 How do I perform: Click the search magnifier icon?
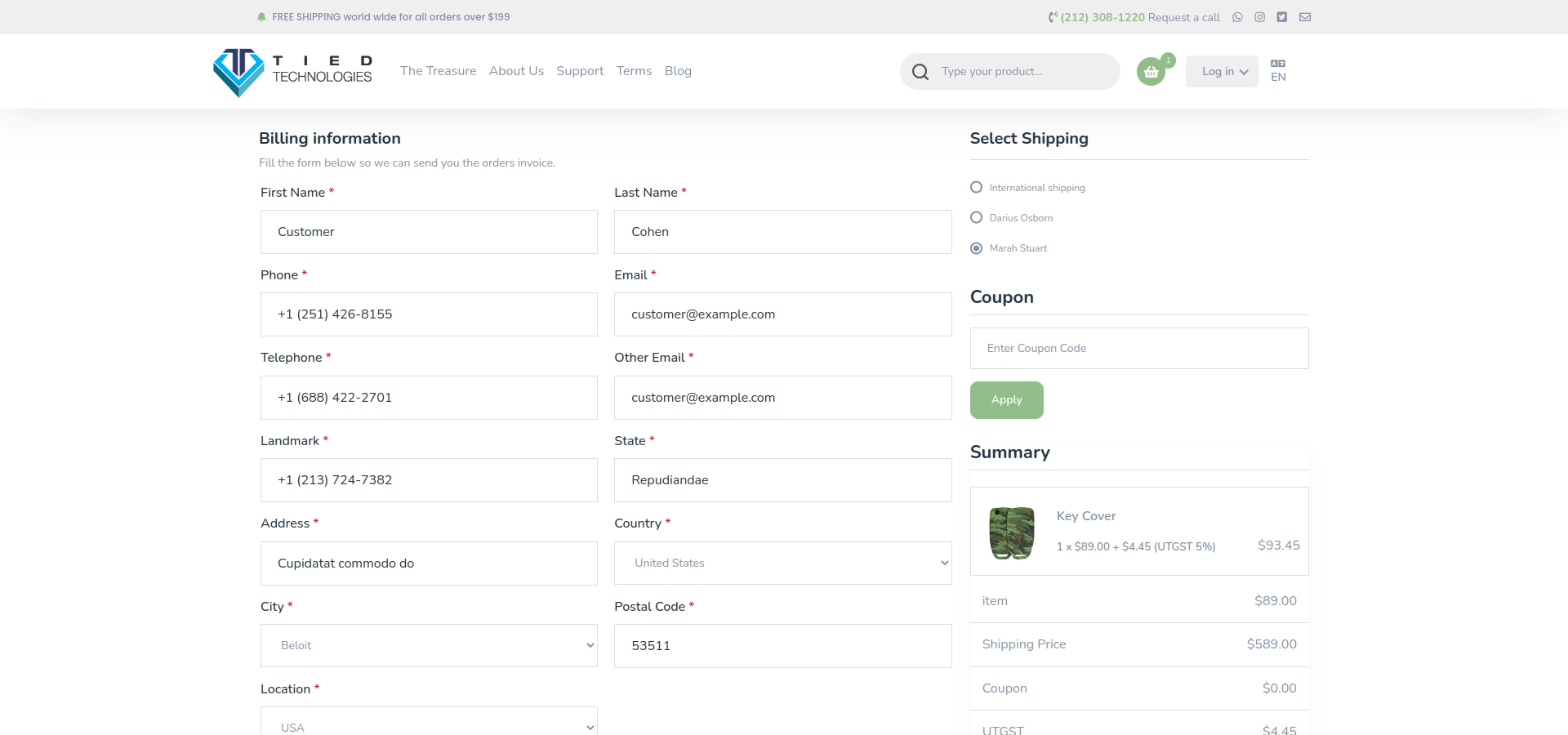tap(920, 72)
